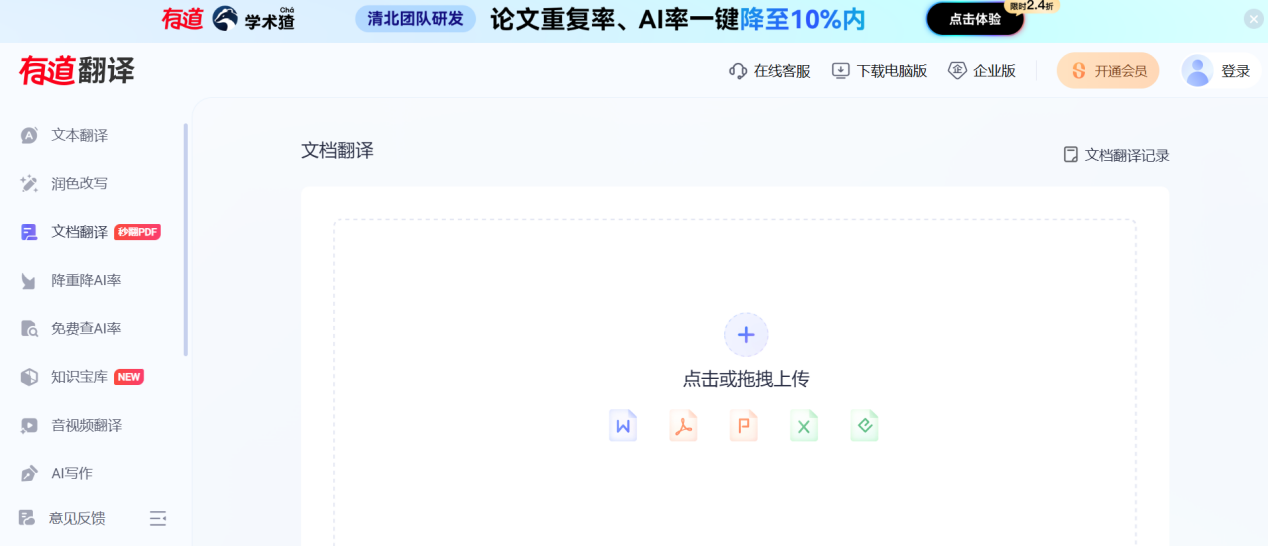1268x546 pixels.
Task: Click the Word file type icon
Action: click(623, 426)
